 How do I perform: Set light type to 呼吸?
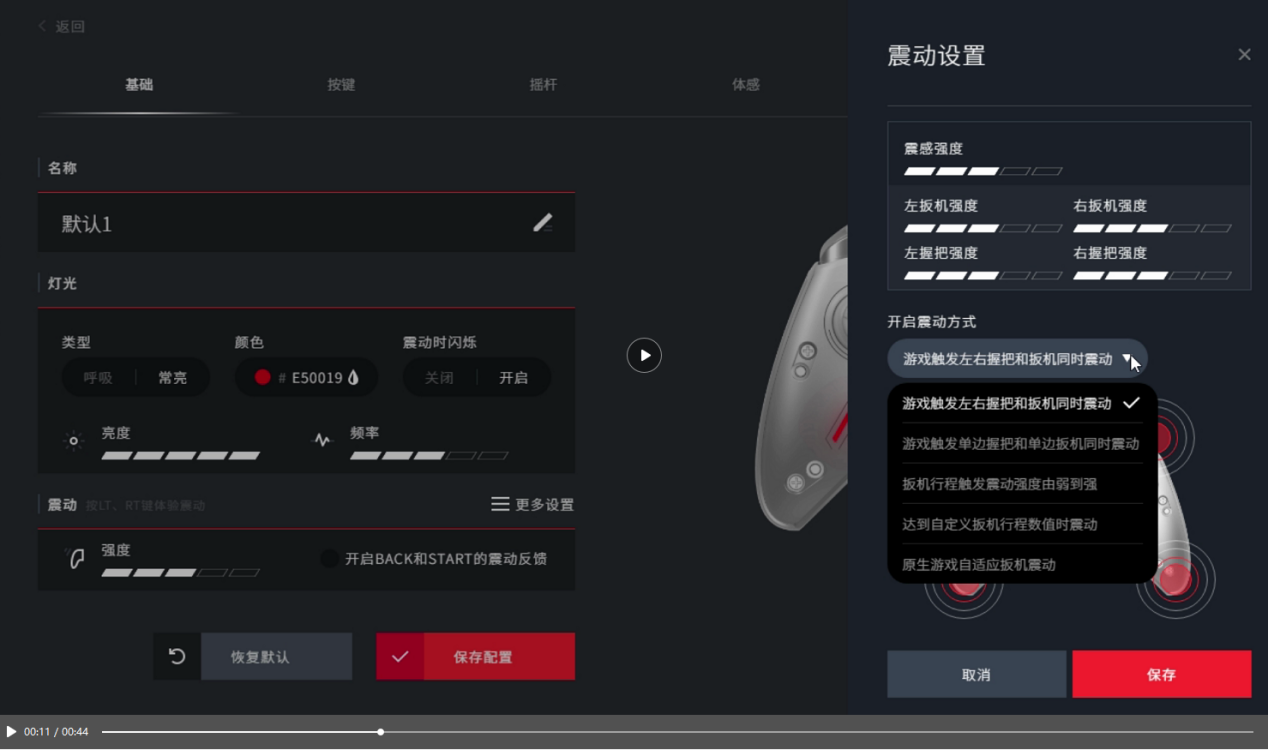(98, 378)
